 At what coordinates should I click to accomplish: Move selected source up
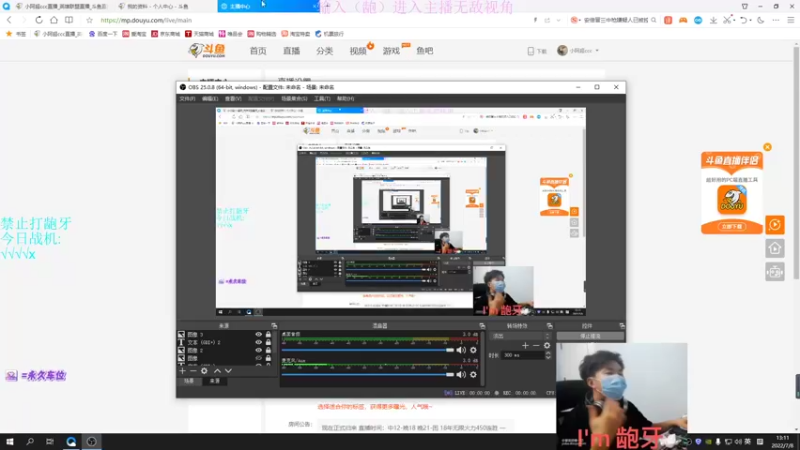click(217, 371)
